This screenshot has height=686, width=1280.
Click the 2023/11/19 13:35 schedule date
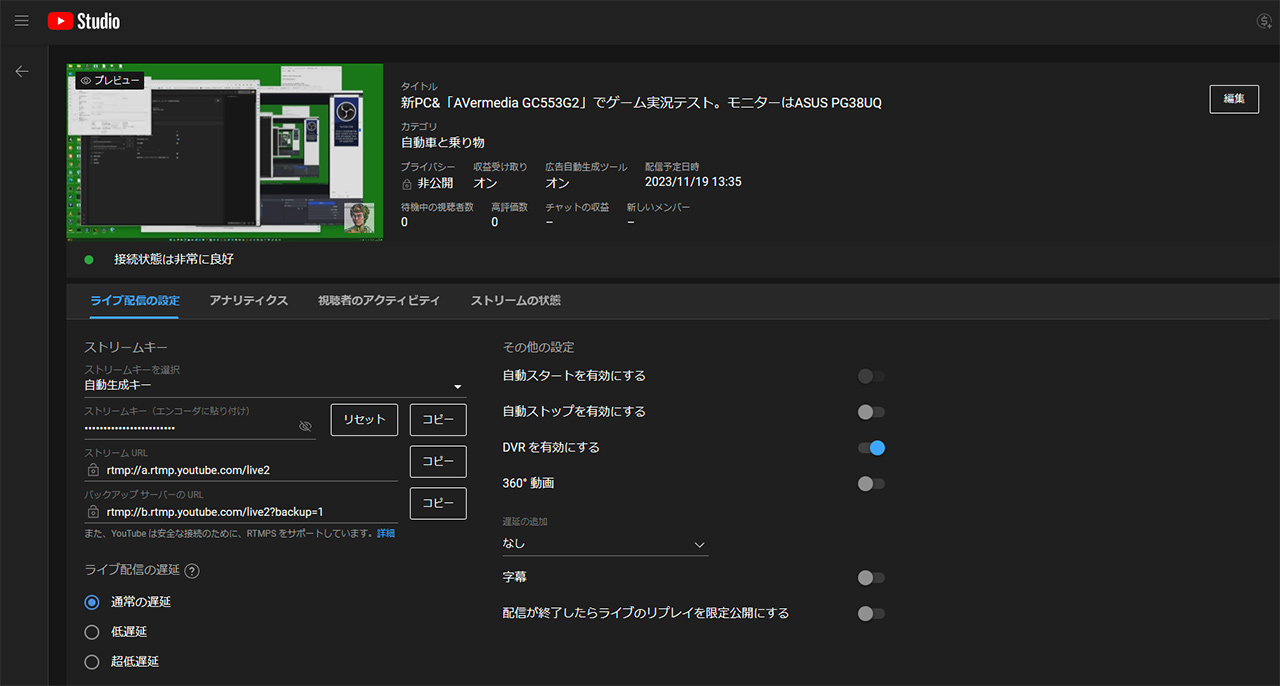[x=693, y=183]
